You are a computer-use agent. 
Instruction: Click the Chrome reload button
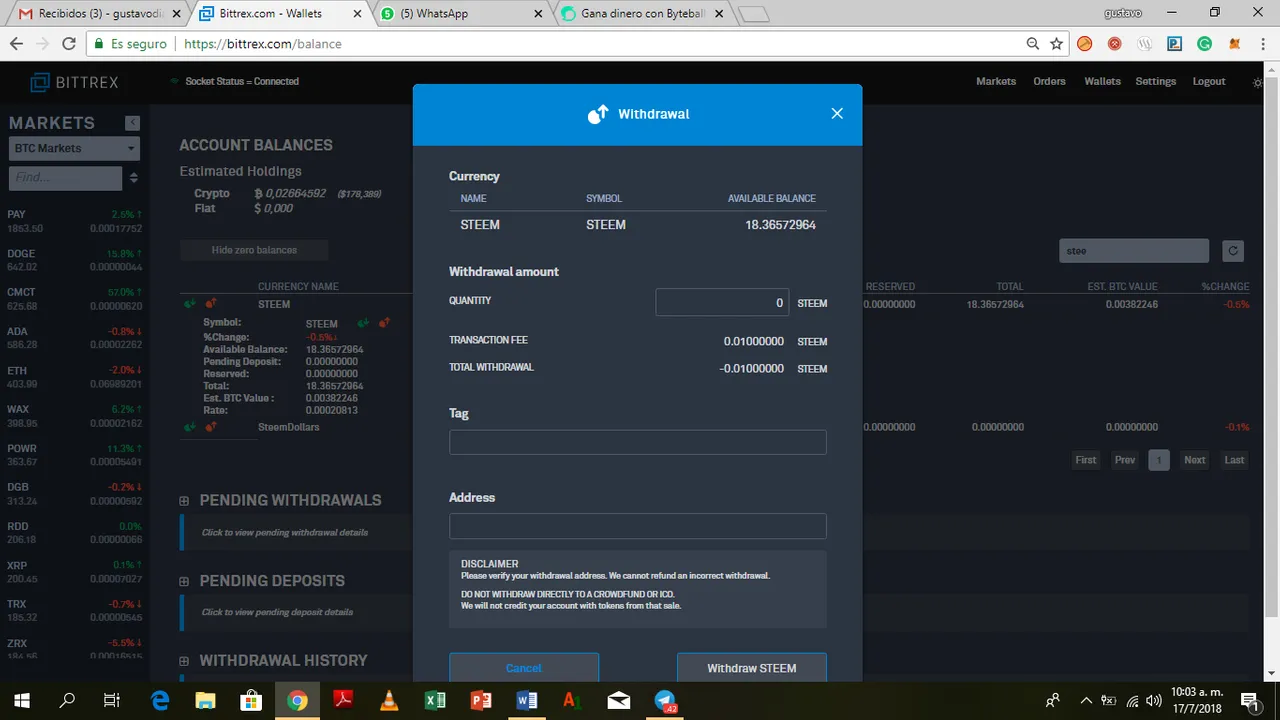point(69,44)
